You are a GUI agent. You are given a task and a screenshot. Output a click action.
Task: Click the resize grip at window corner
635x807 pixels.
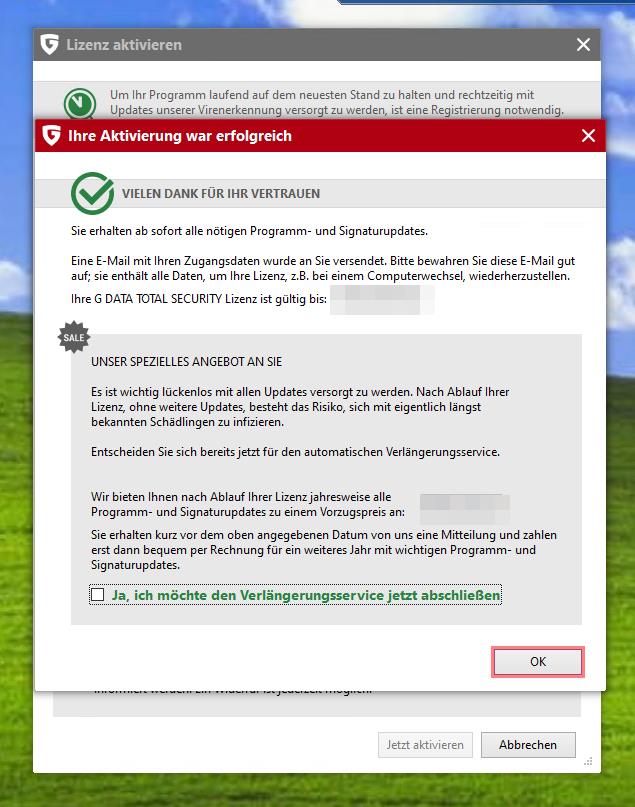[x=589, y=761]
